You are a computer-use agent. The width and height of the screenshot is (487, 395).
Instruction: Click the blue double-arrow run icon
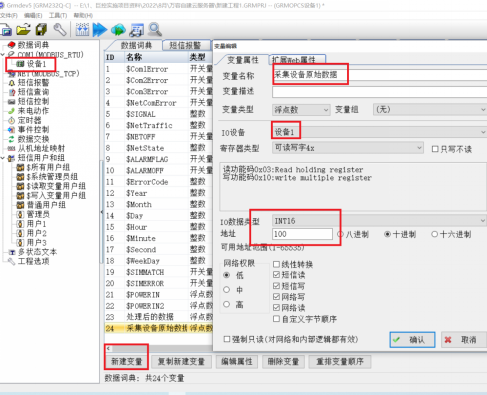[100, 30]
